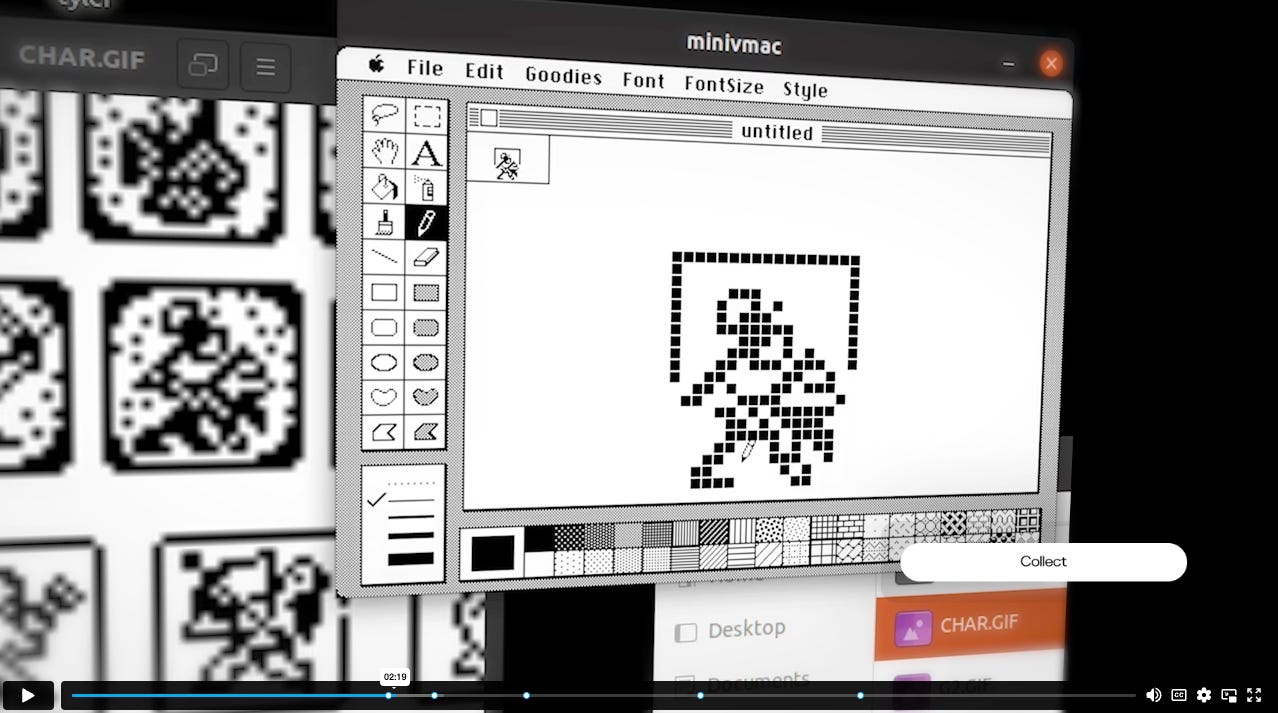This screenshot has width=1278, height=713.
Task: Open the Edit menu
Action: [484, 71]
